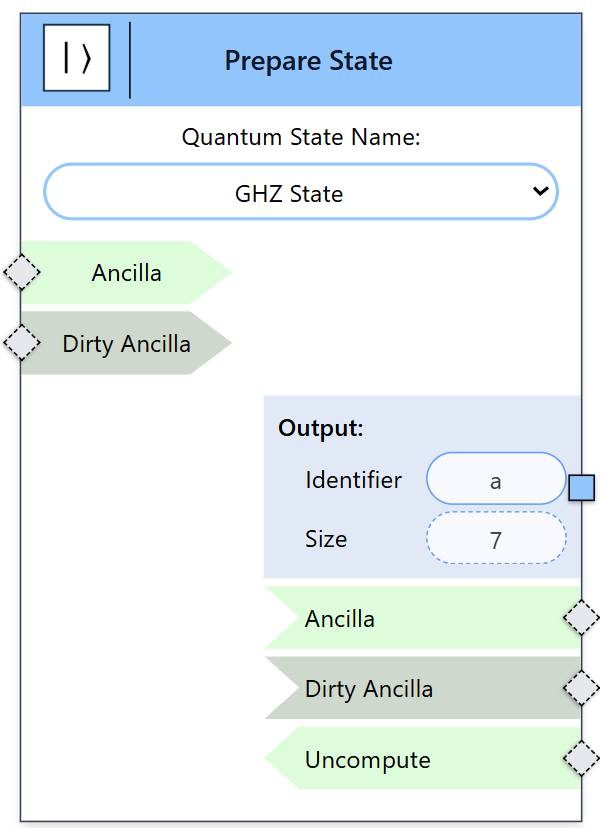This screenshot has height=828, width=602.
Task: Click the Ancilla output port label
Action: coord(340,619)
